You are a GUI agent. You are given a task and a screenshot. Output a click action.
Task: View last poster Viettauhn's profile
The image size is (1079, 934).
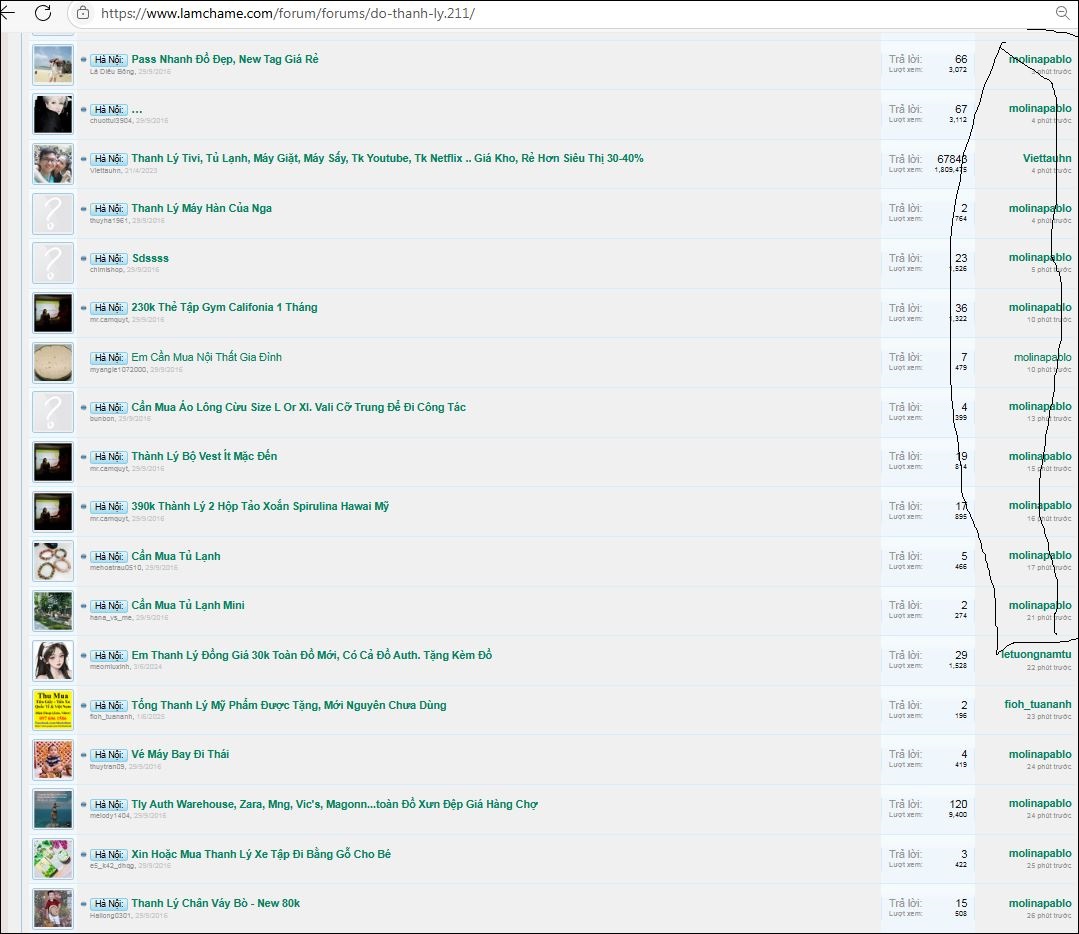[x=1046, y=158]
